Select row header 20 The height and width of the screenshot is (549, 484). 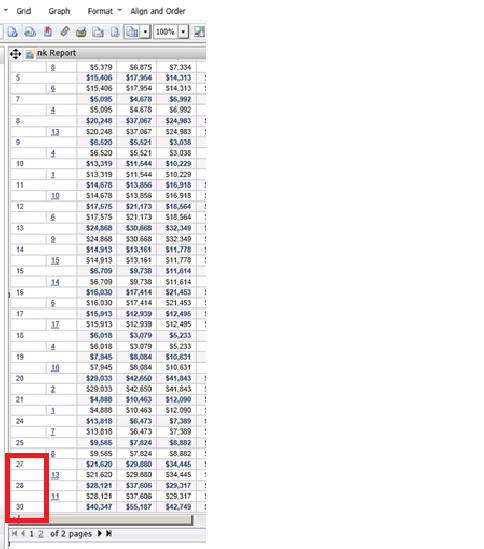tap(20, 378)
